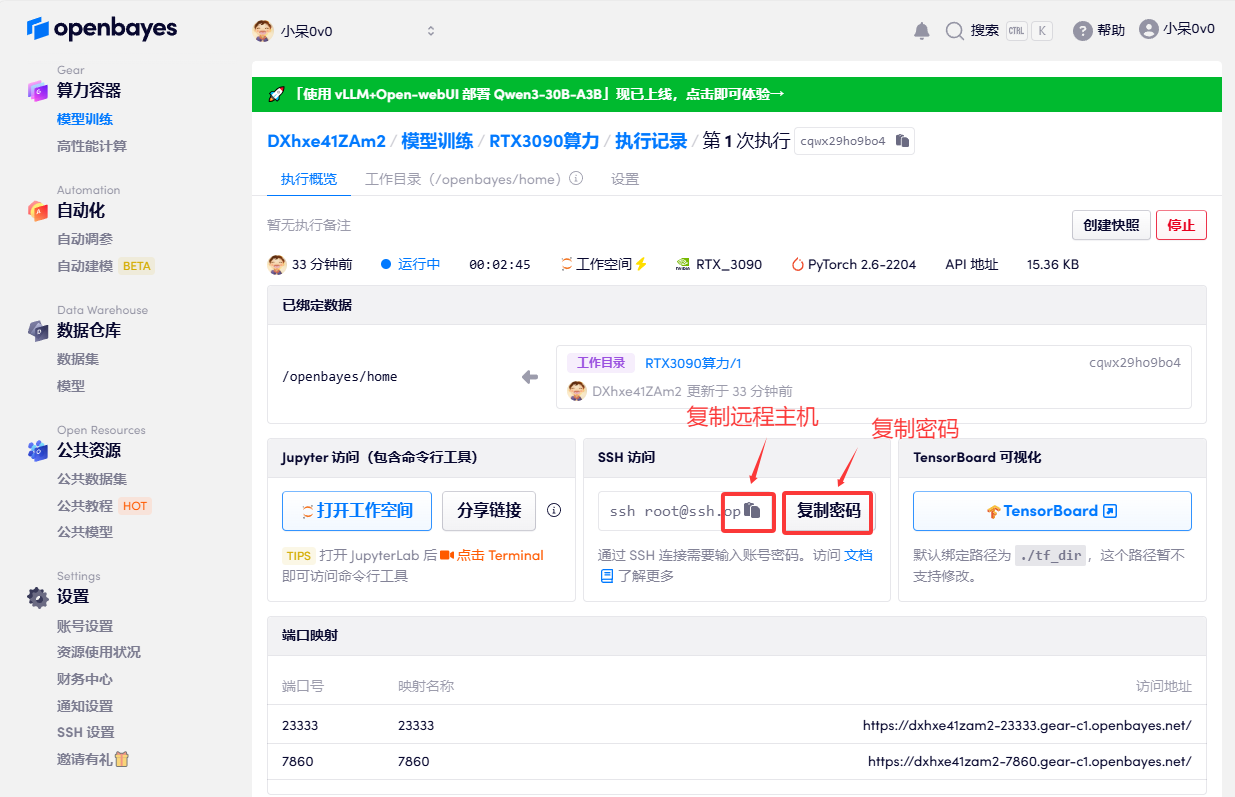
Task: Open 通知设置 in the sidebar
Action: click(x=85, y=706)
